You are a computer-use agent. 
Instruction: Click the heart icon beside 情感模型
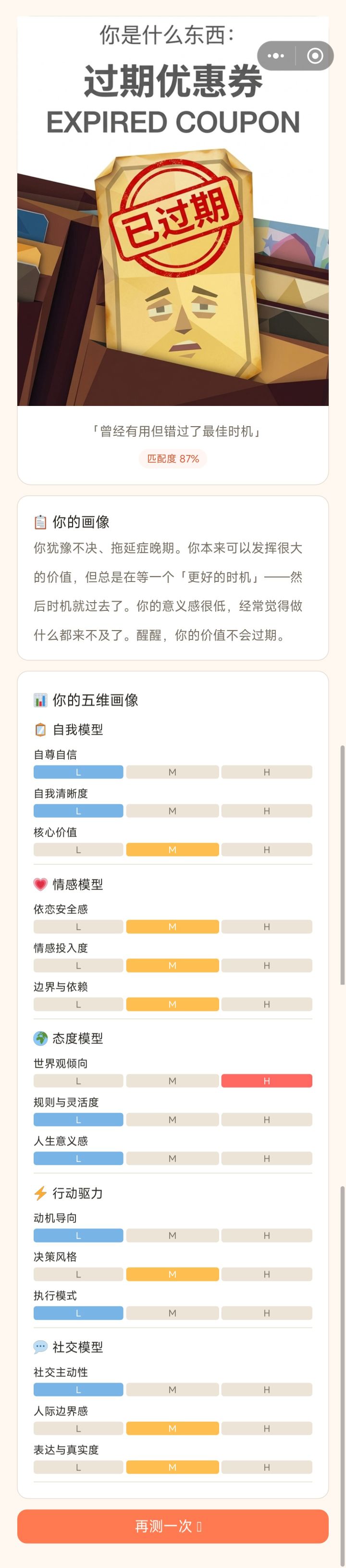(x=40, y=884)
